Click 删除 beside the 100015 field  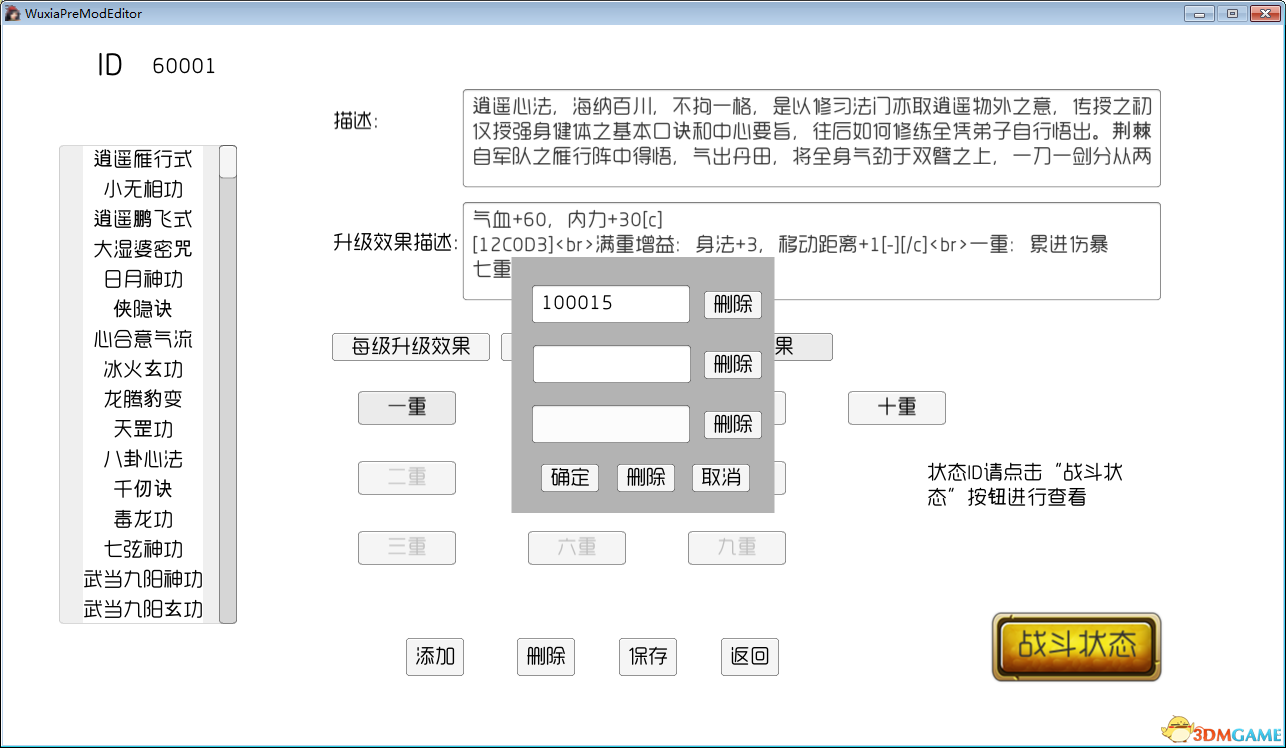(733, 304)
